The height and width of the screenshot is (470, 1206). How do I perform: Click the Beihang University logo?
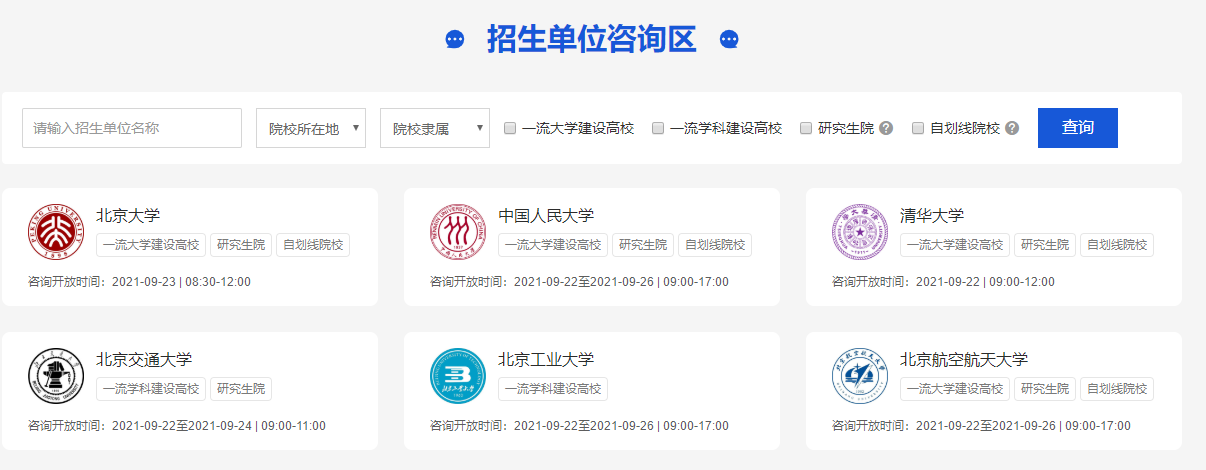coord(860,375)
